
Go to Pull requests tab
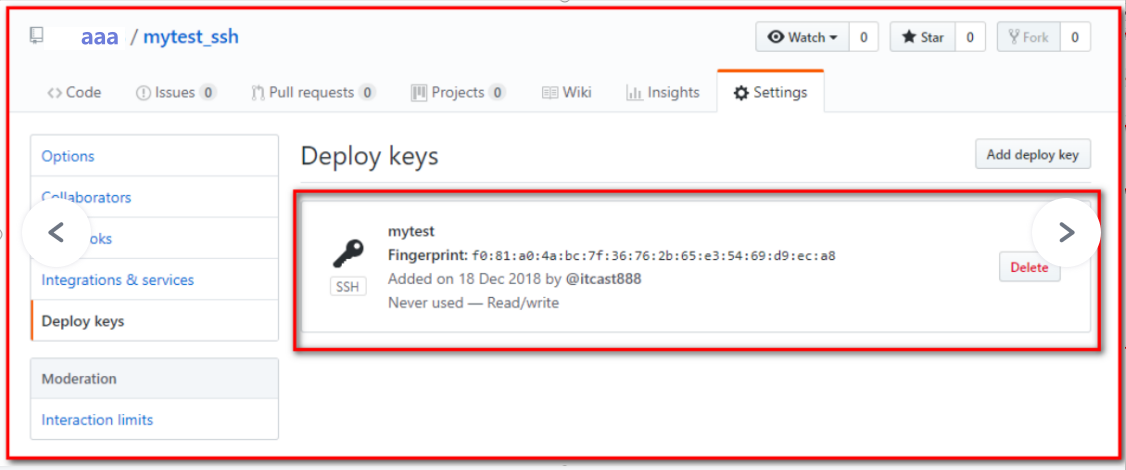[313, 92]
